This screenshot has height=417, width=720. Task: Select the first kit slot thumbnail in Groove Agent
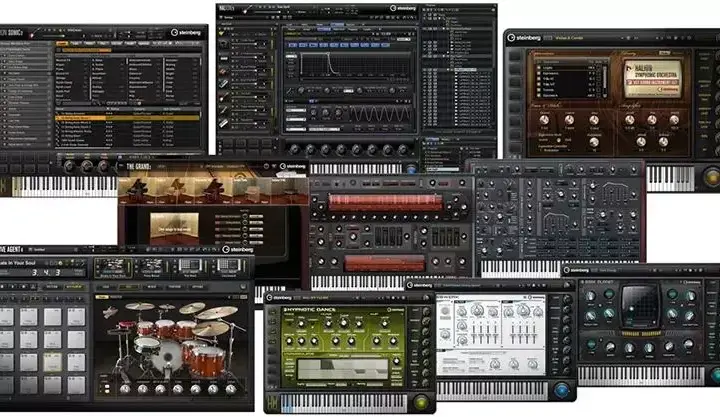click(112, 268)
